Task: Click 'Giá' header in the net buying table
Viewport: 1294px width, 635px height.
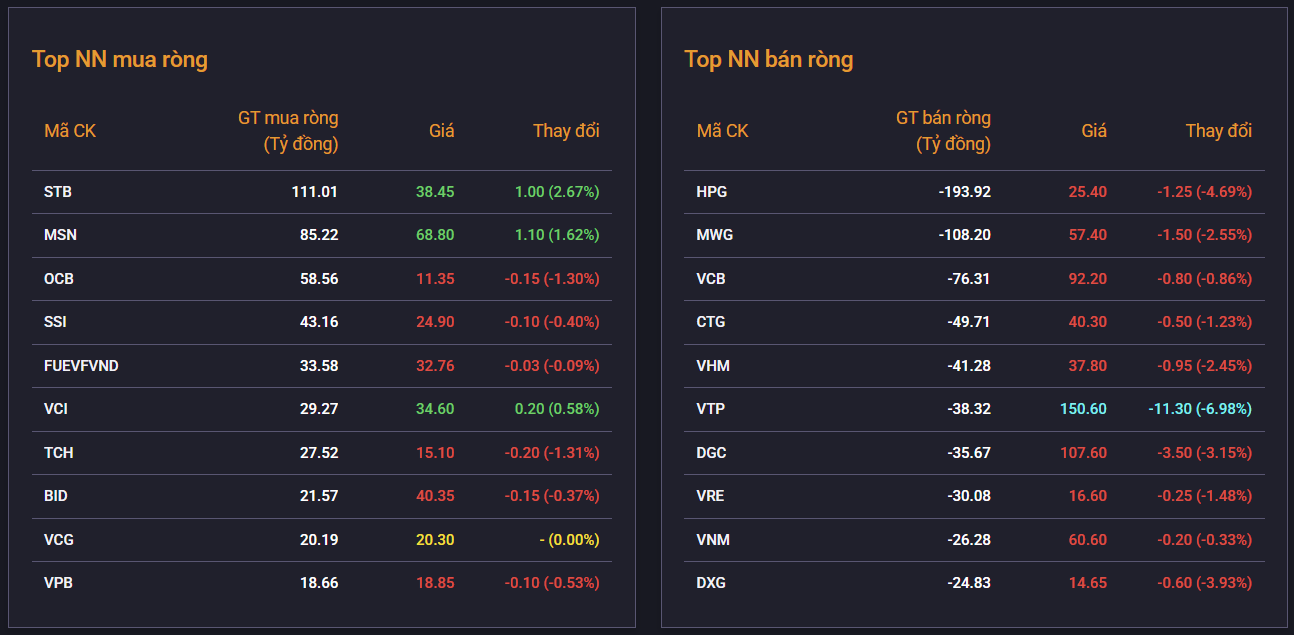Action: point(442,131)
